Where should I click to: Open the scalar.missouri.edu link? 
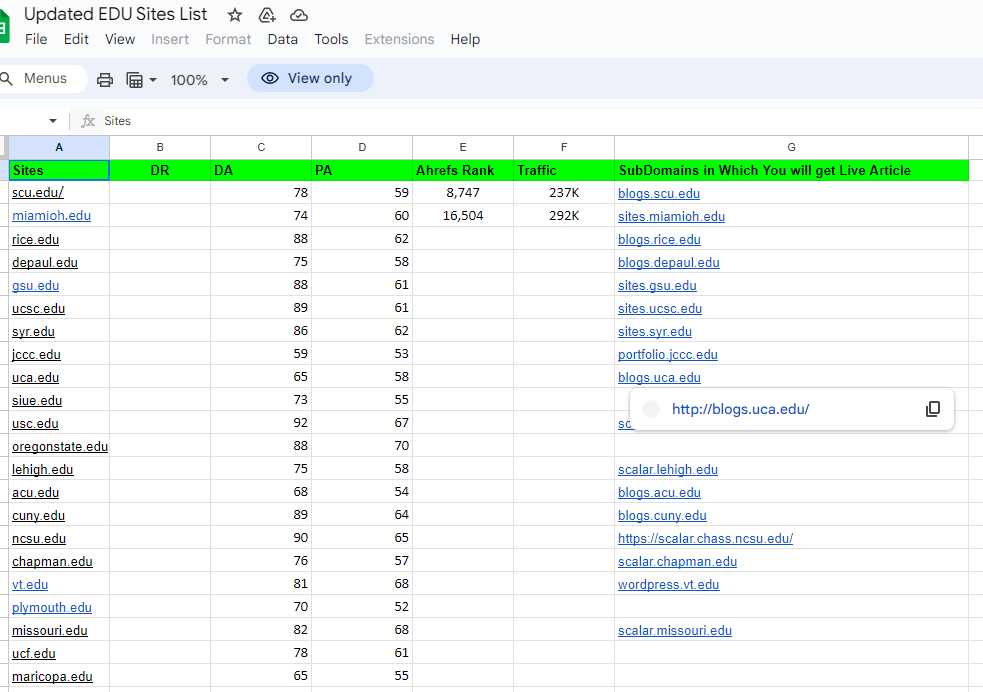click(675, 631)
